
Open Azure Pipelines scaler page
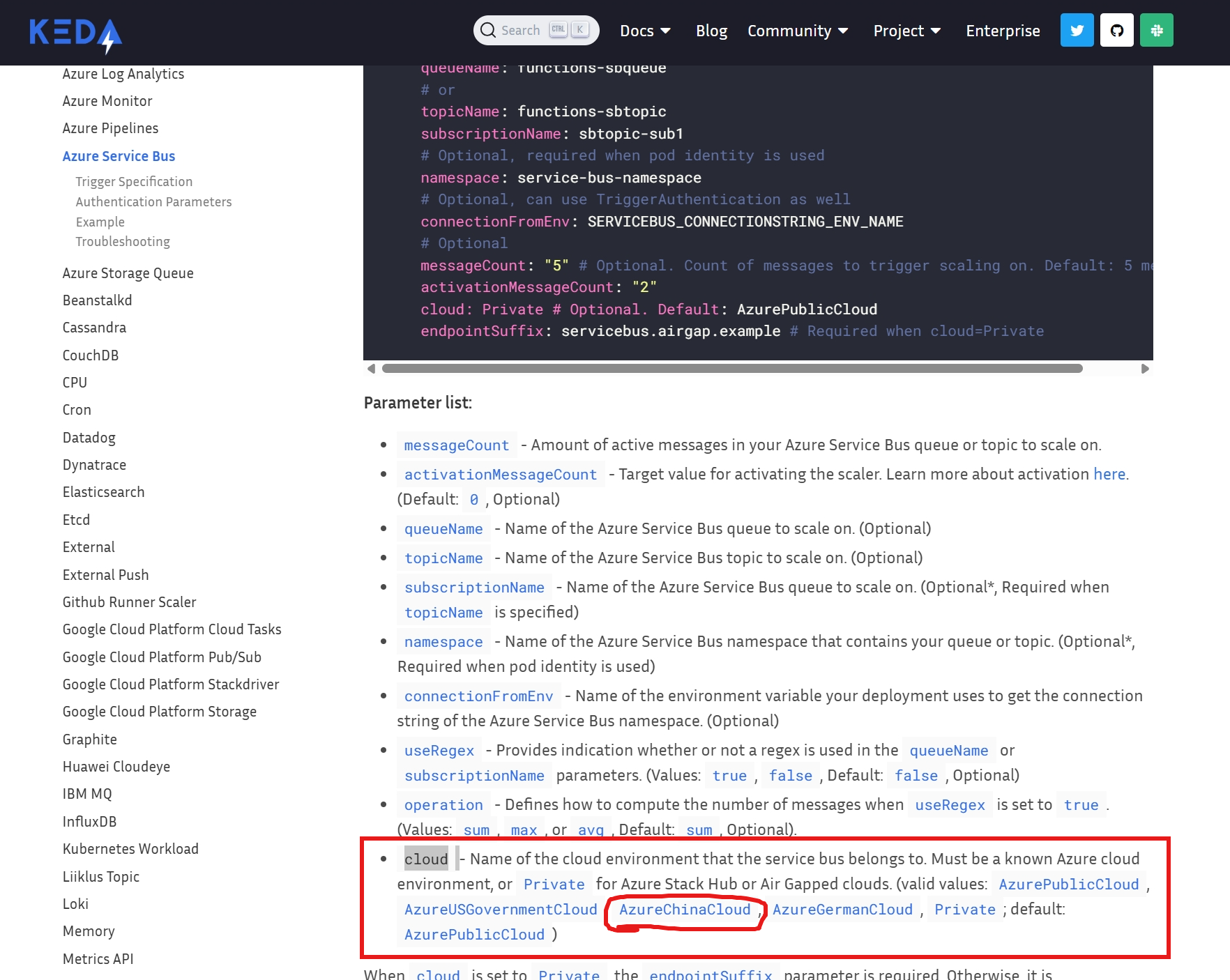tap(110, 128)
